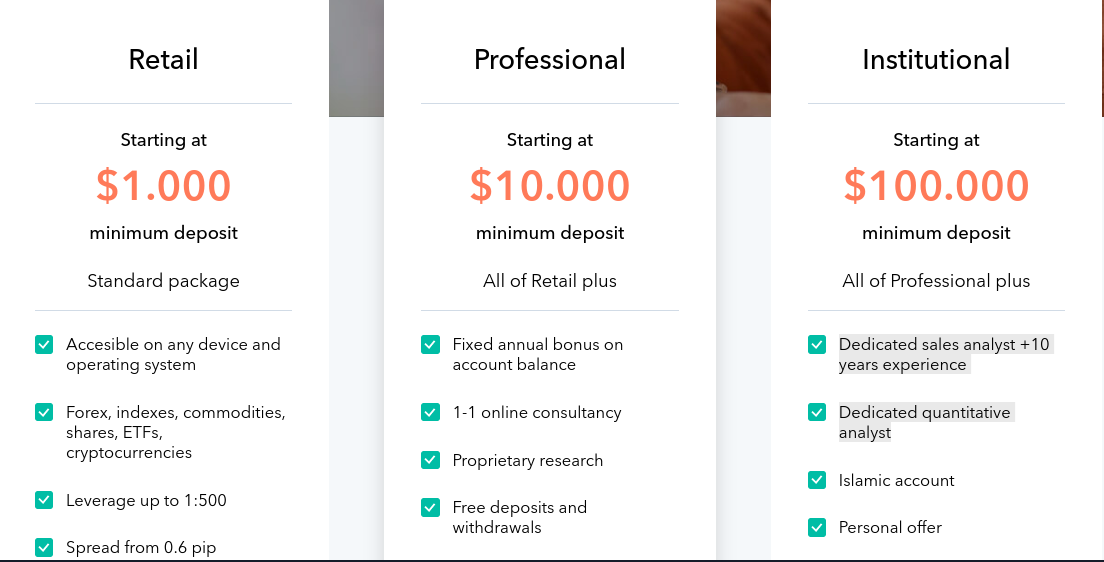1104x562 pixels.
Task: Click the $1.000 minimum deposit price
Action: coord(163,185)
